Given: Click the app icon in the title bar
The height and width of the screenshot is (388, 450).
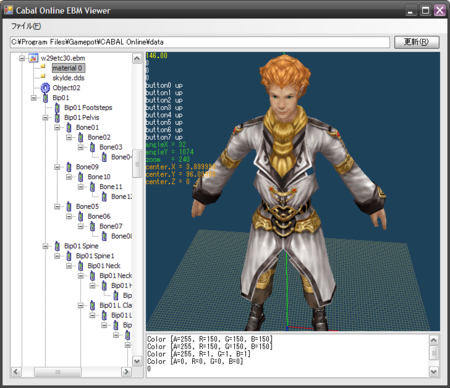Looking at the screenshot, I should [x=8, y=10].
